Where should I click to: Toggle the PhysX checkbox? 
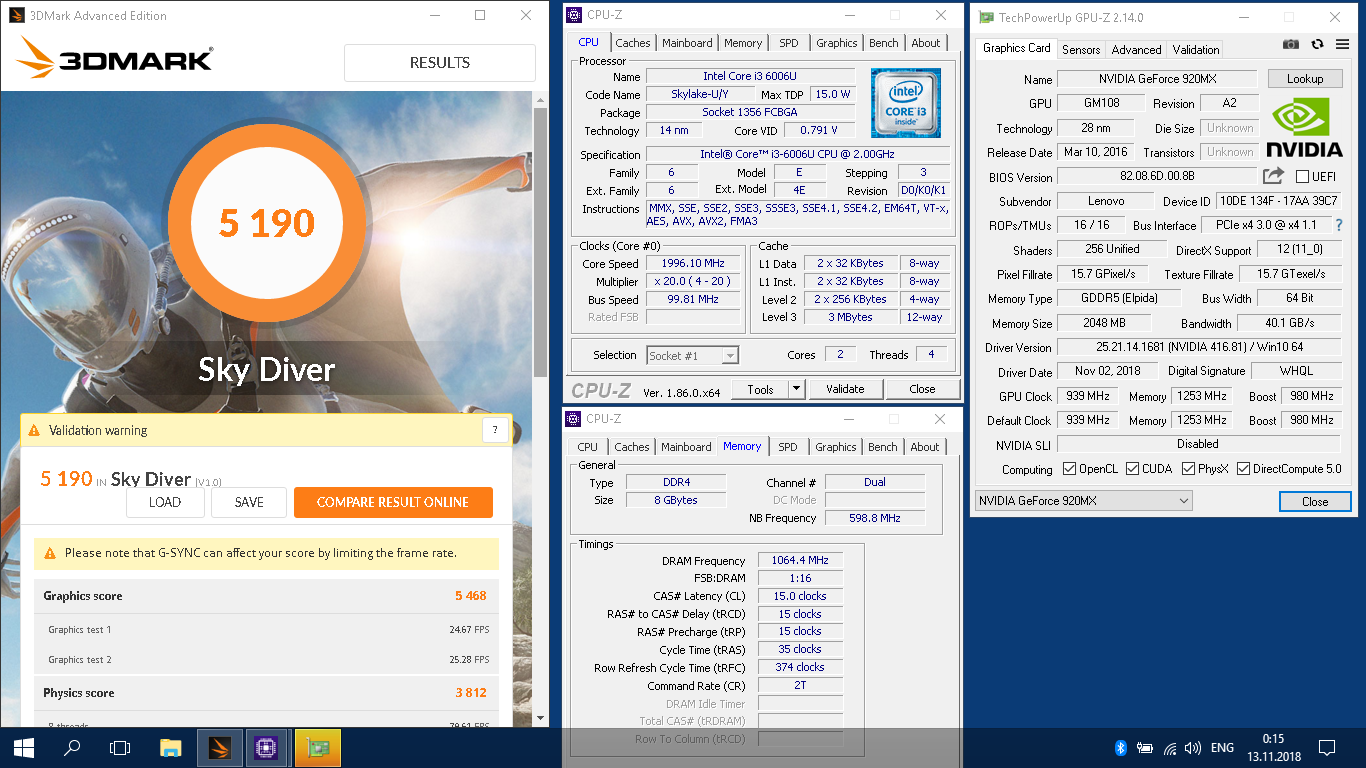pos(1188,469)
